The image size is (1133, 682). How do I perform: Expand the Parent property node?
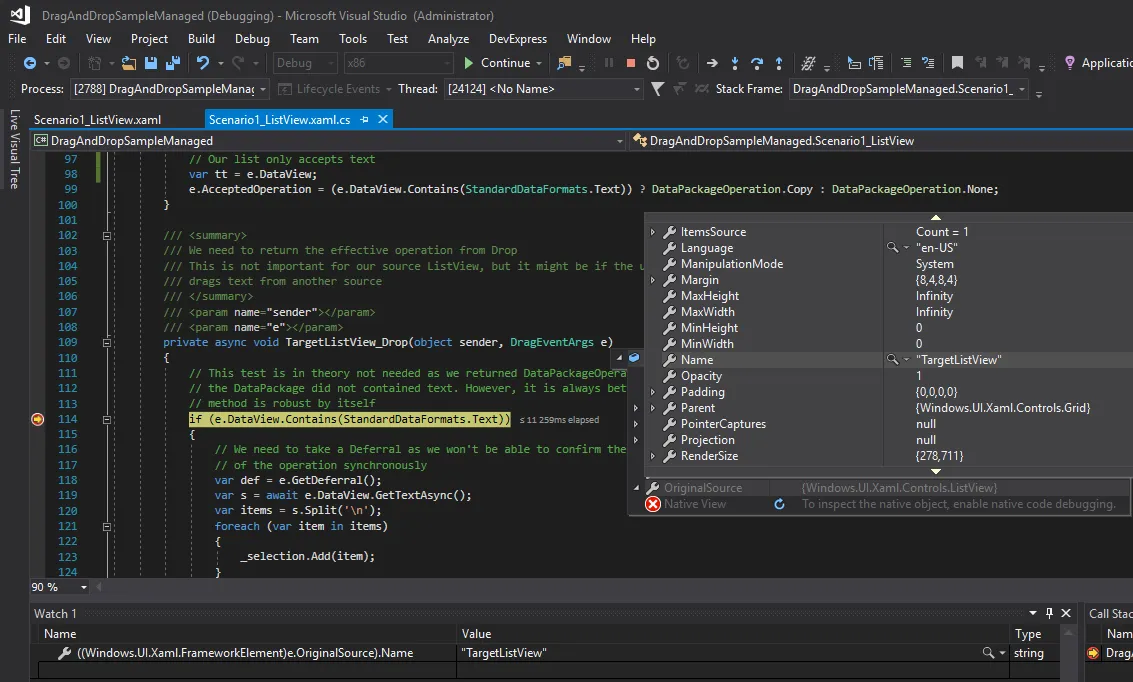click(653, 408)
